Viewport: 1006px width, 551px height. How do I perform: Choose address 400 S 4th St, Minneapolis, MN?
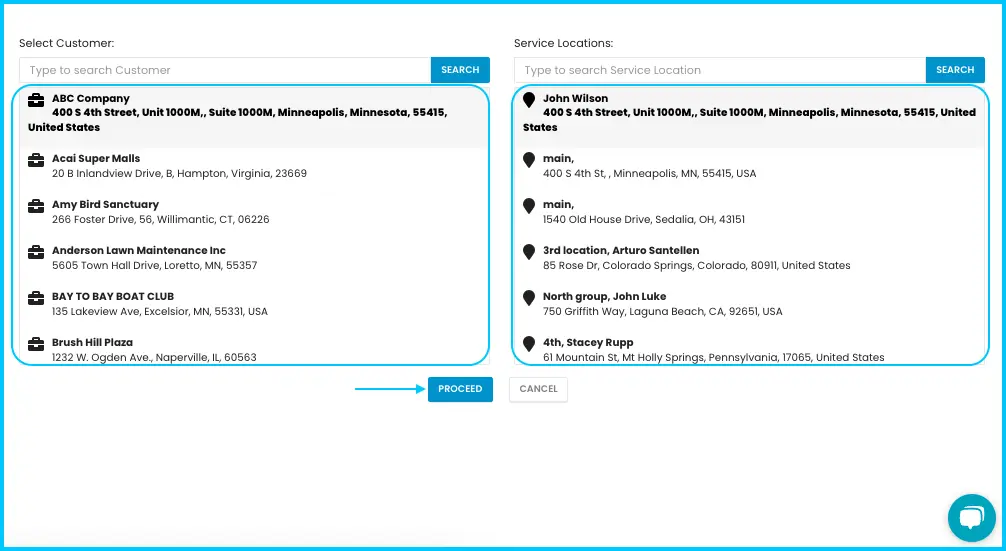(649, 174)
